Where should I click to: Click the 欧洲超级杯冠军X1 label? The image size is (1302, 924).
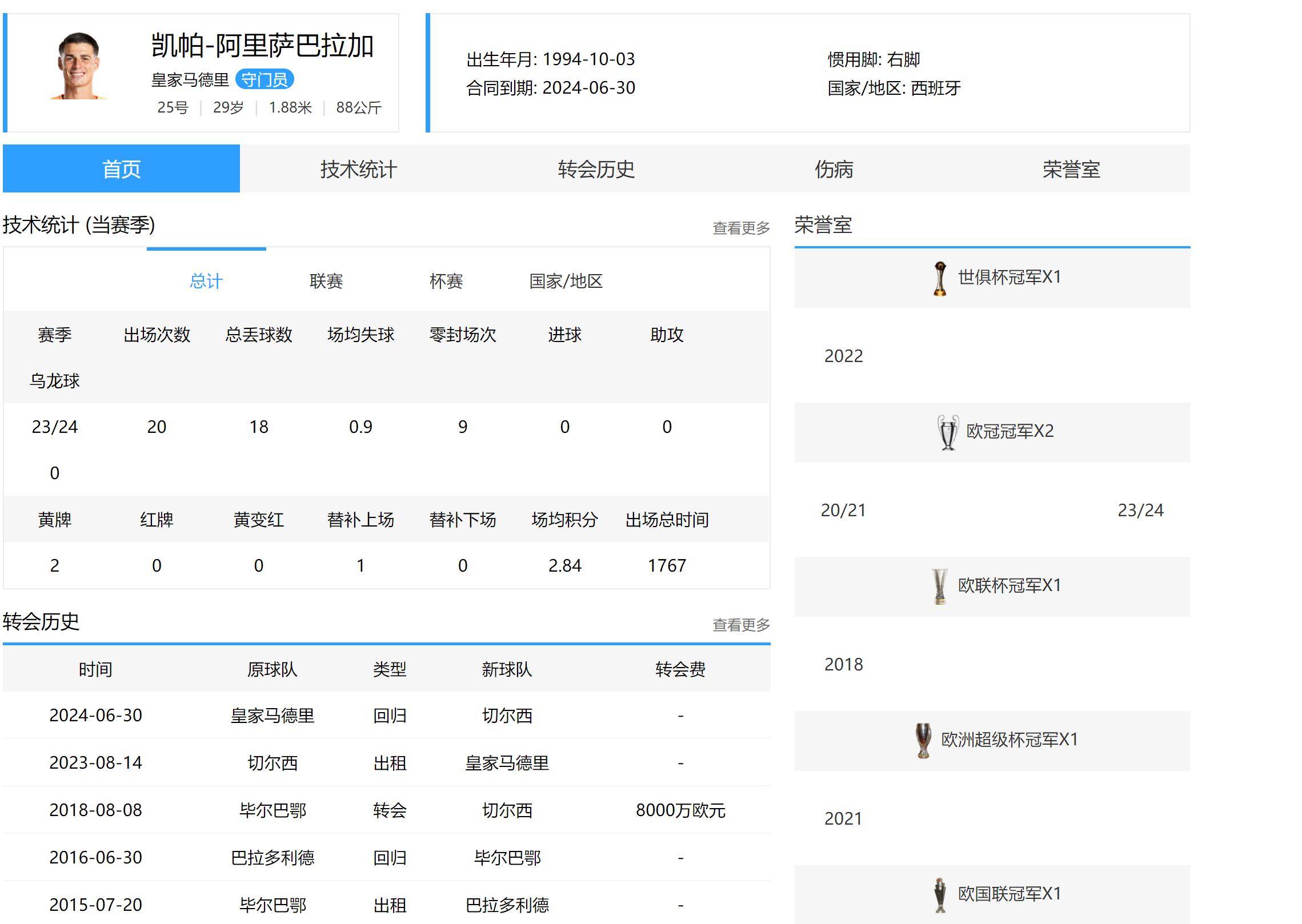tap(1009, 740)
